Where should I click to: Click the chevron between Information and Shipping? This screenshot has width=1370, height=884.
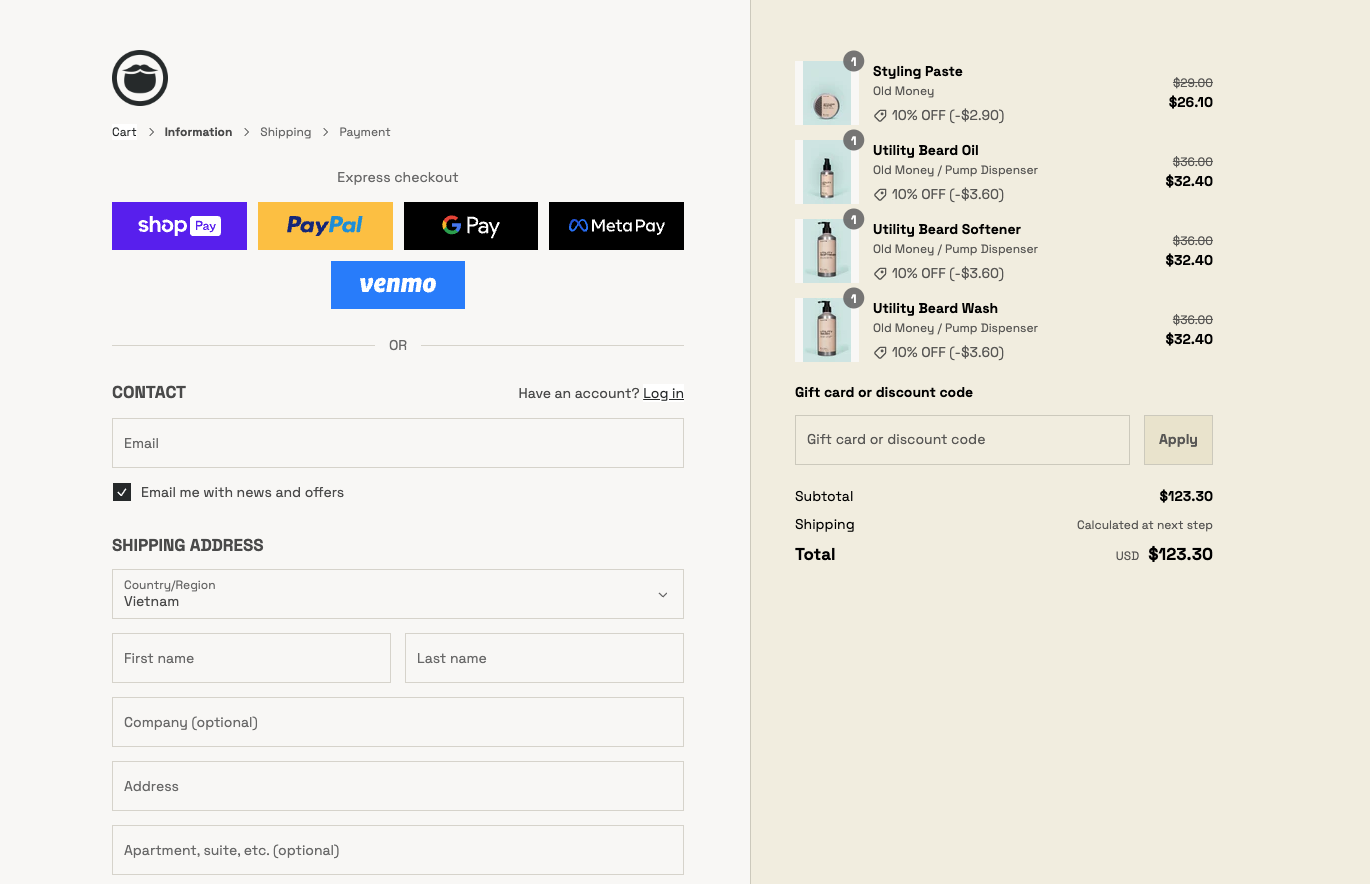246,132
